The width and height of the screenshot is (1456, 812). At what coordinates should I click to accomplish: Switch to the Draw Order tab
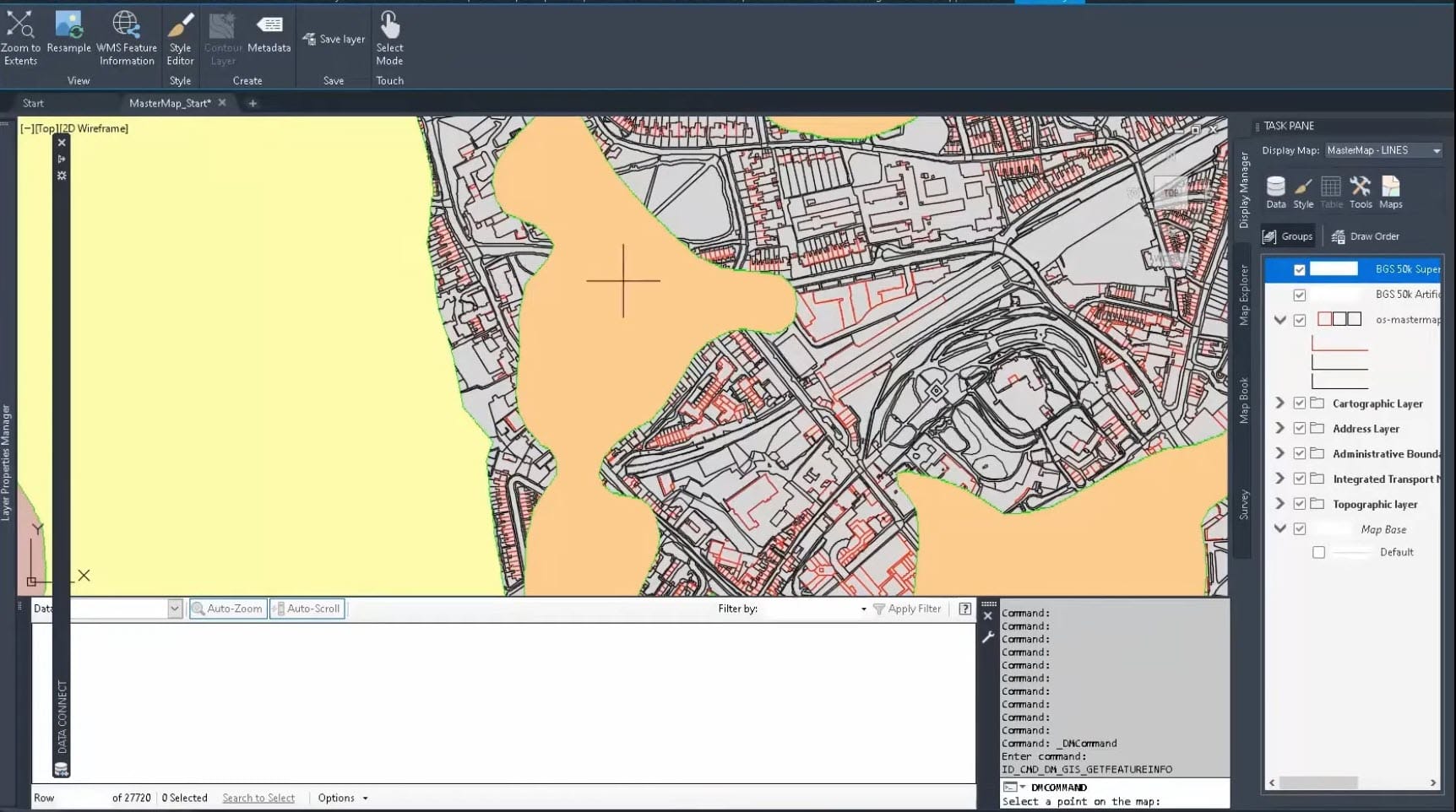pos(1366,236)
